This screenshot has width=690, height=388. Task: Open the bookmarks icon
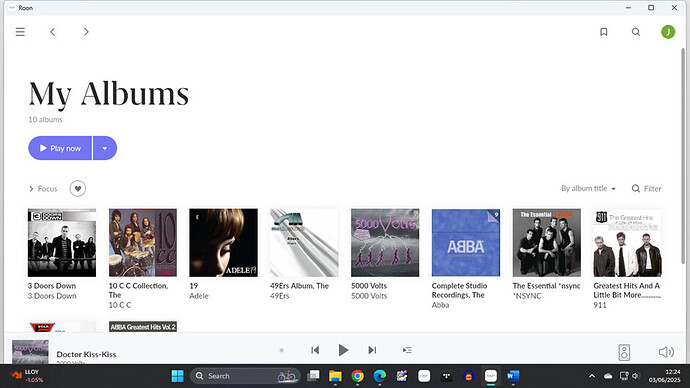coord(604,32)
